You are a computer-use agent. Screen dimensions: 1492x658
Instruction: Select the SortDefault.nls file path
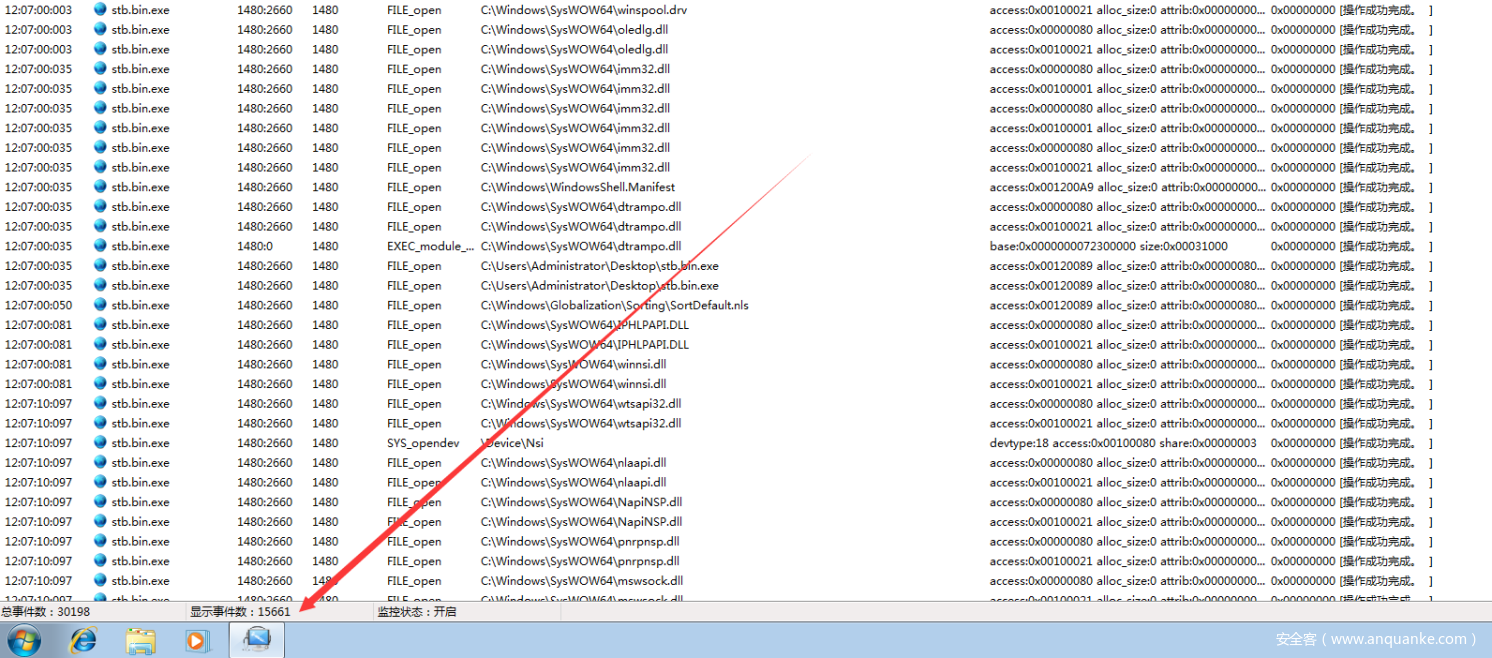pos(614,305)
